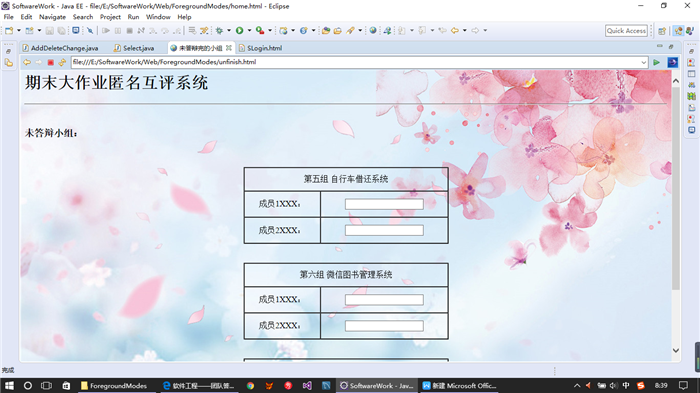Click the Open Web Browser globe icon

click(x=373, y=30)
